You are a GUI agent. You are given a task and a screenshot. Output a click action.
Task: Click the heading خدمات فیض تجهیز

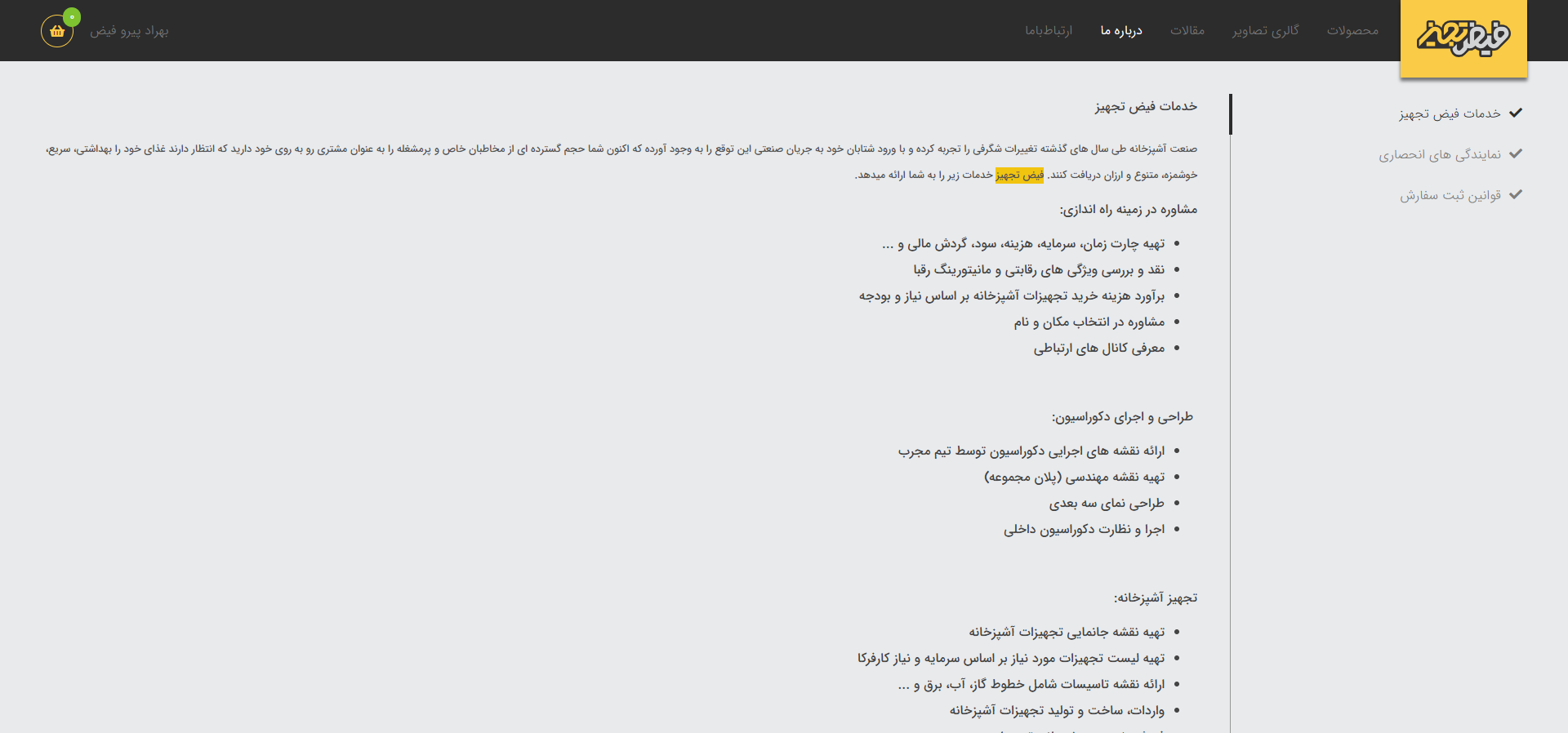point(1146,106)
